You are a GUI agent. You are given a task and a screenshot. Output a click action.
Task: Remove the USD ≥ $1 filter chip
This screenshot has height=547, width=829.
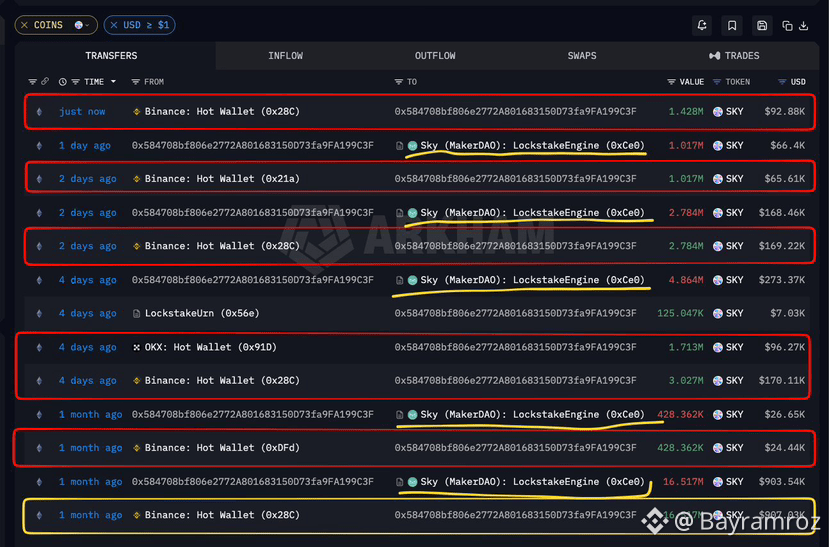tap(114, 25)
